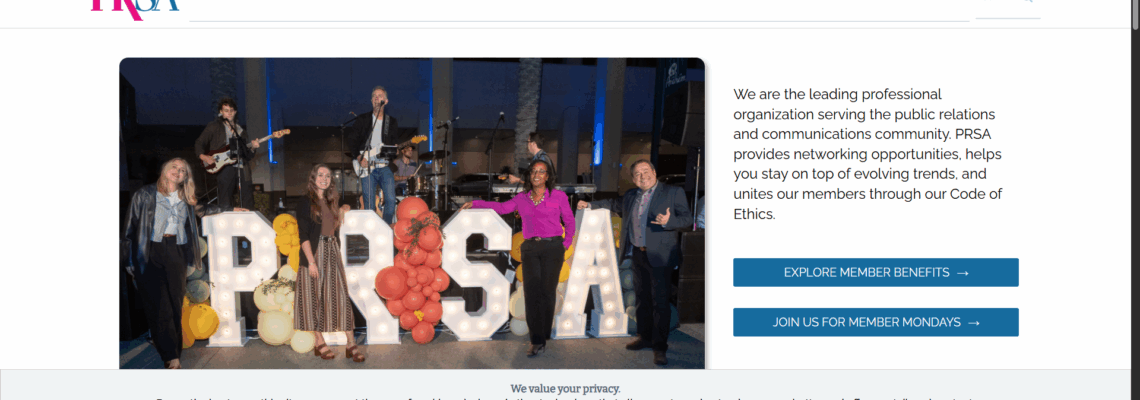Click the PRSA event hero photo
The width and height of the screenshot is (1140, 400).
click(x=412, y=213)
